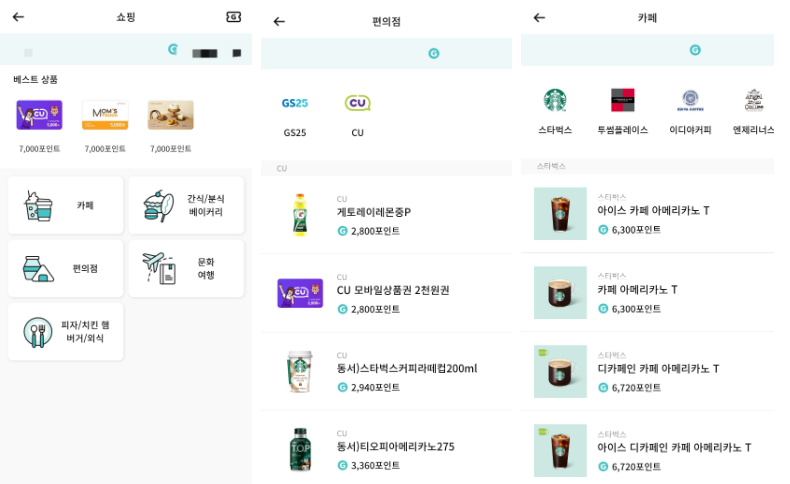Open CU 모바일상품권 2천원권 item
The image size is (790, 484).
[386, 293]
